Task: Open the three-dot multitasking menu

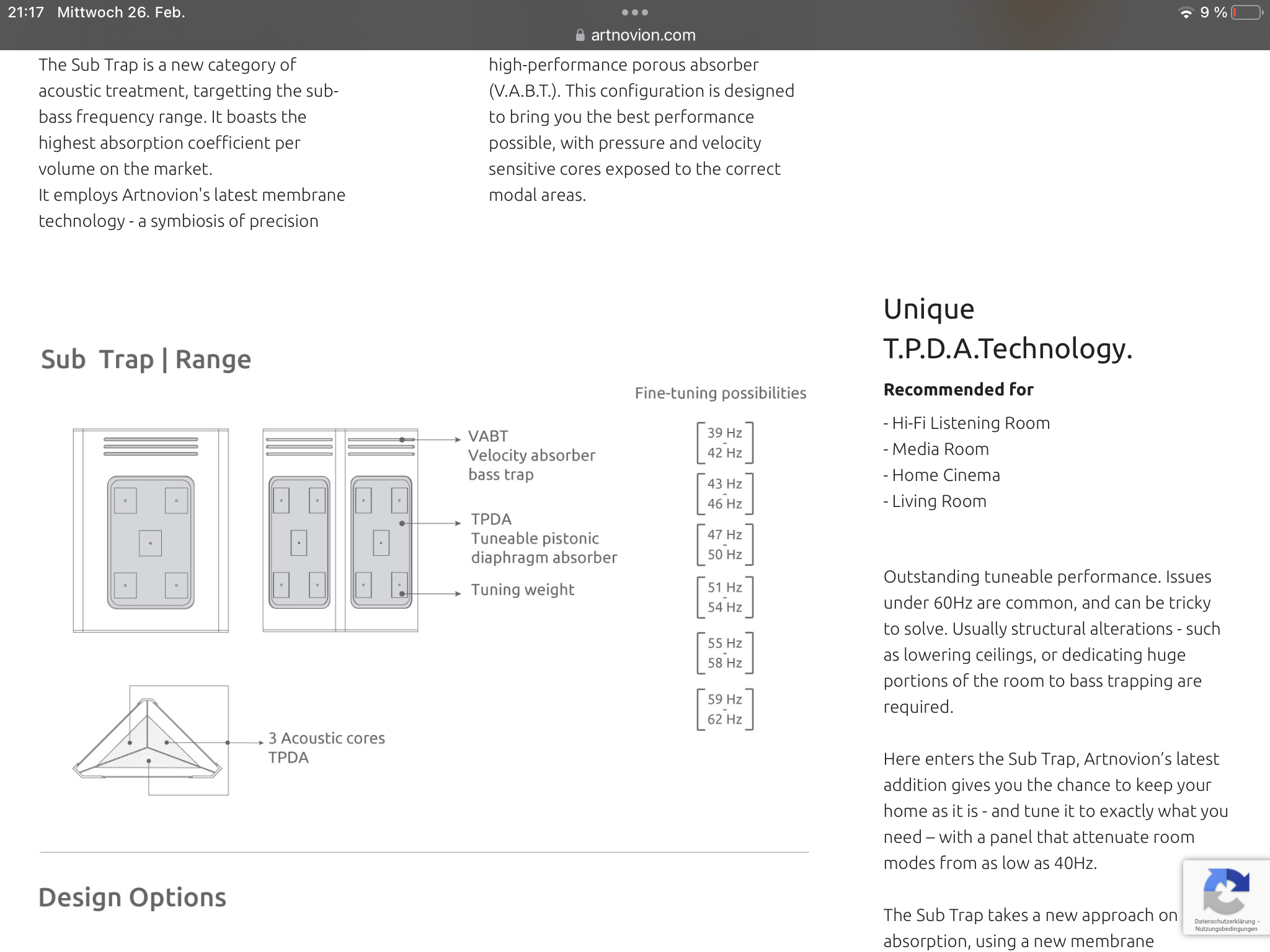Action: (635, 12)
